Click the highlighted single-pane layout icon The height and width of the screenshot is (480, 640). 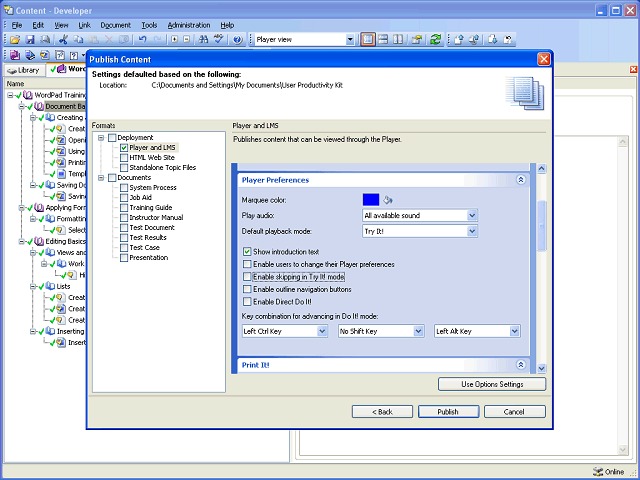click(368, 40)
